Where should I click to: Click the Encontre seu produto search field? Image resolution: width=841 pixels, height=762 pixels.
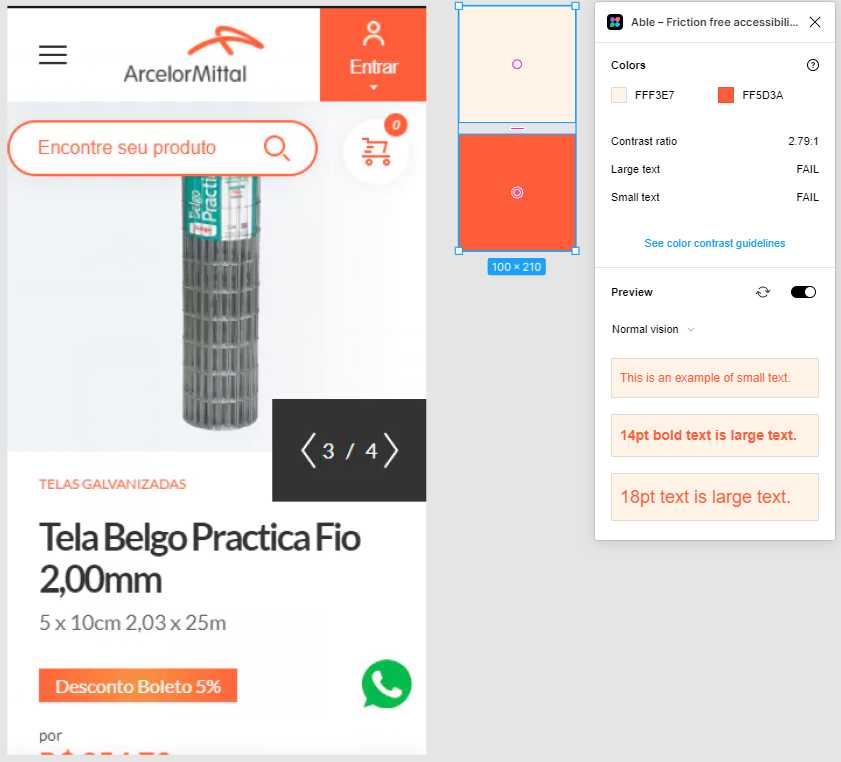click(x=163, y=148)
